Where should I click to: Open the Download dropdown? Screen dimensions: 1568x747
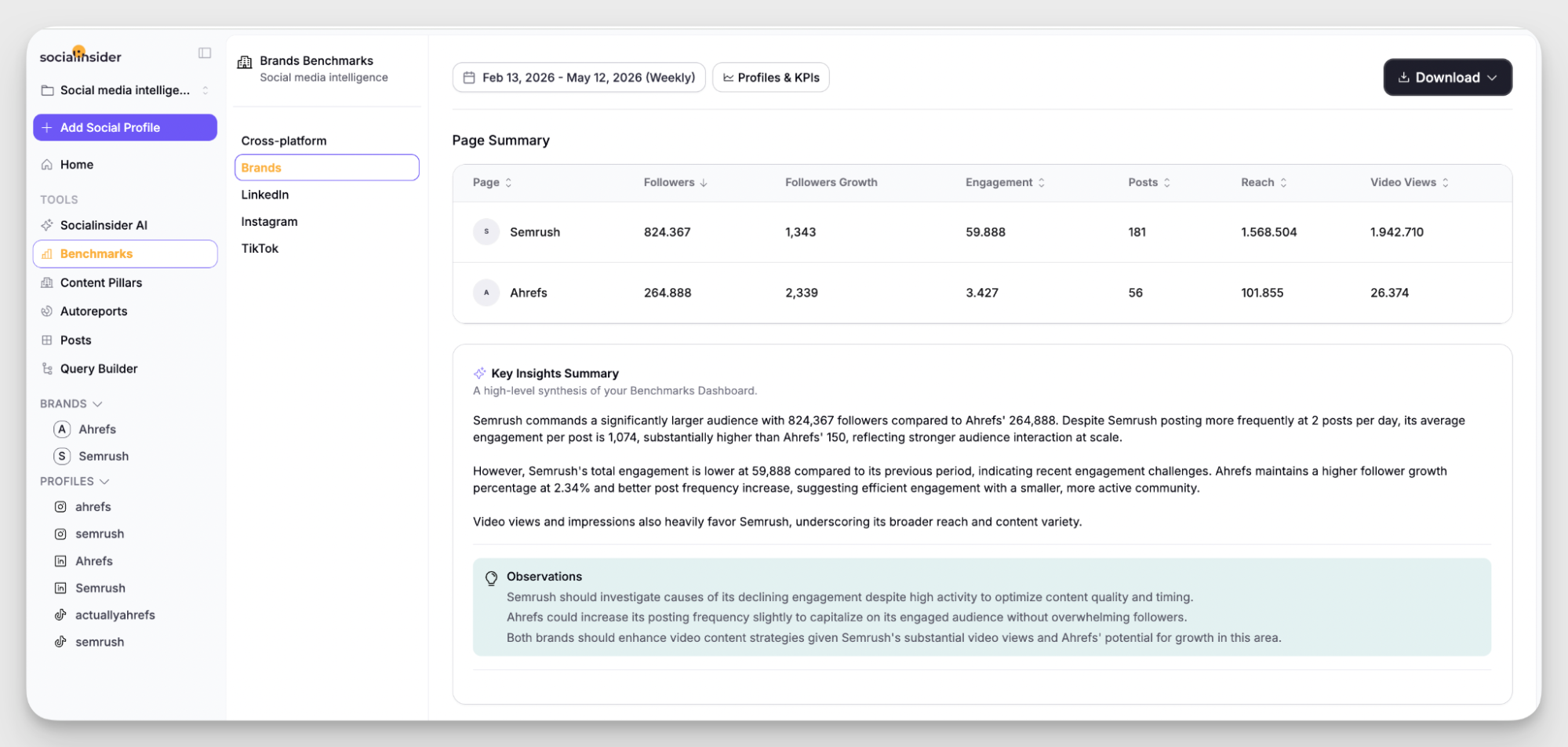click(x=1447, y=78)
